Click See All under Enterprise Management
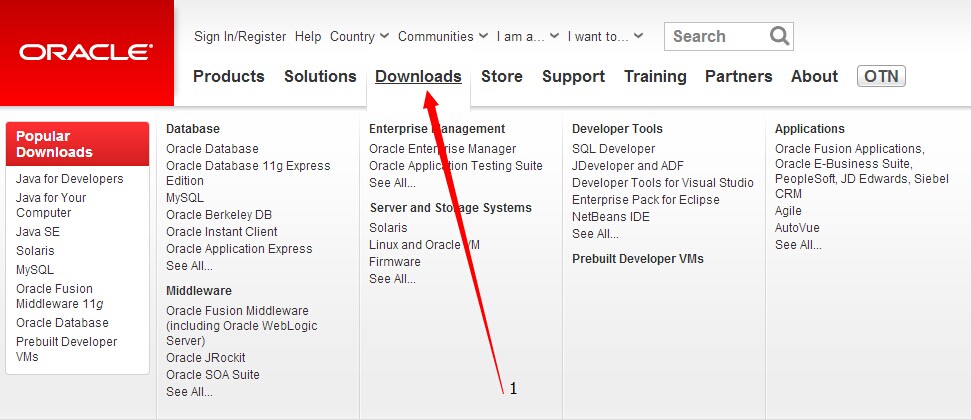The image size is (971, 420). coord(393,183)
